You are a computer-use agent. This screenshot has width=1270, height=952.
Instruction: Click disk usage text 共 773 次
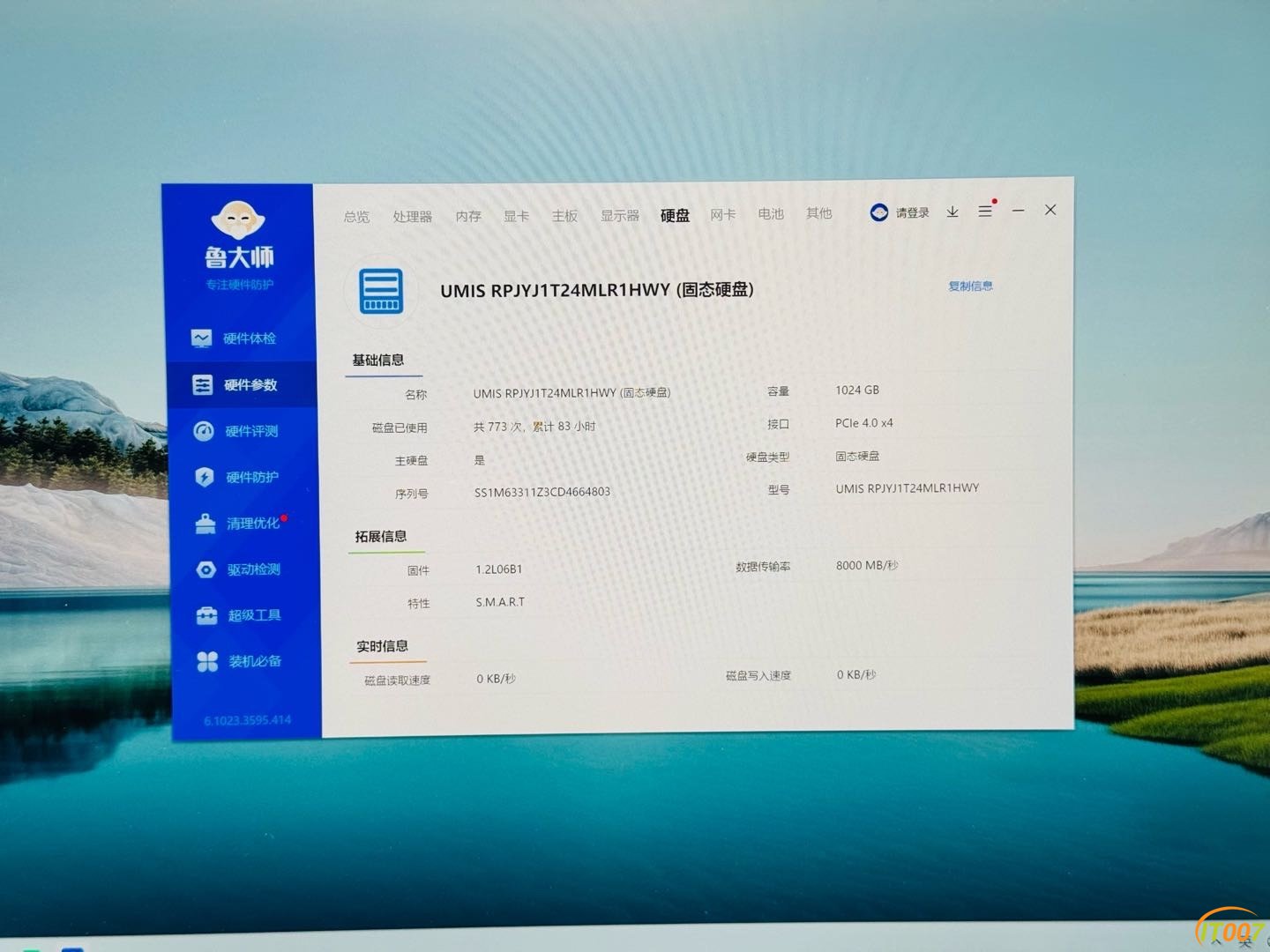click(498, 427)
